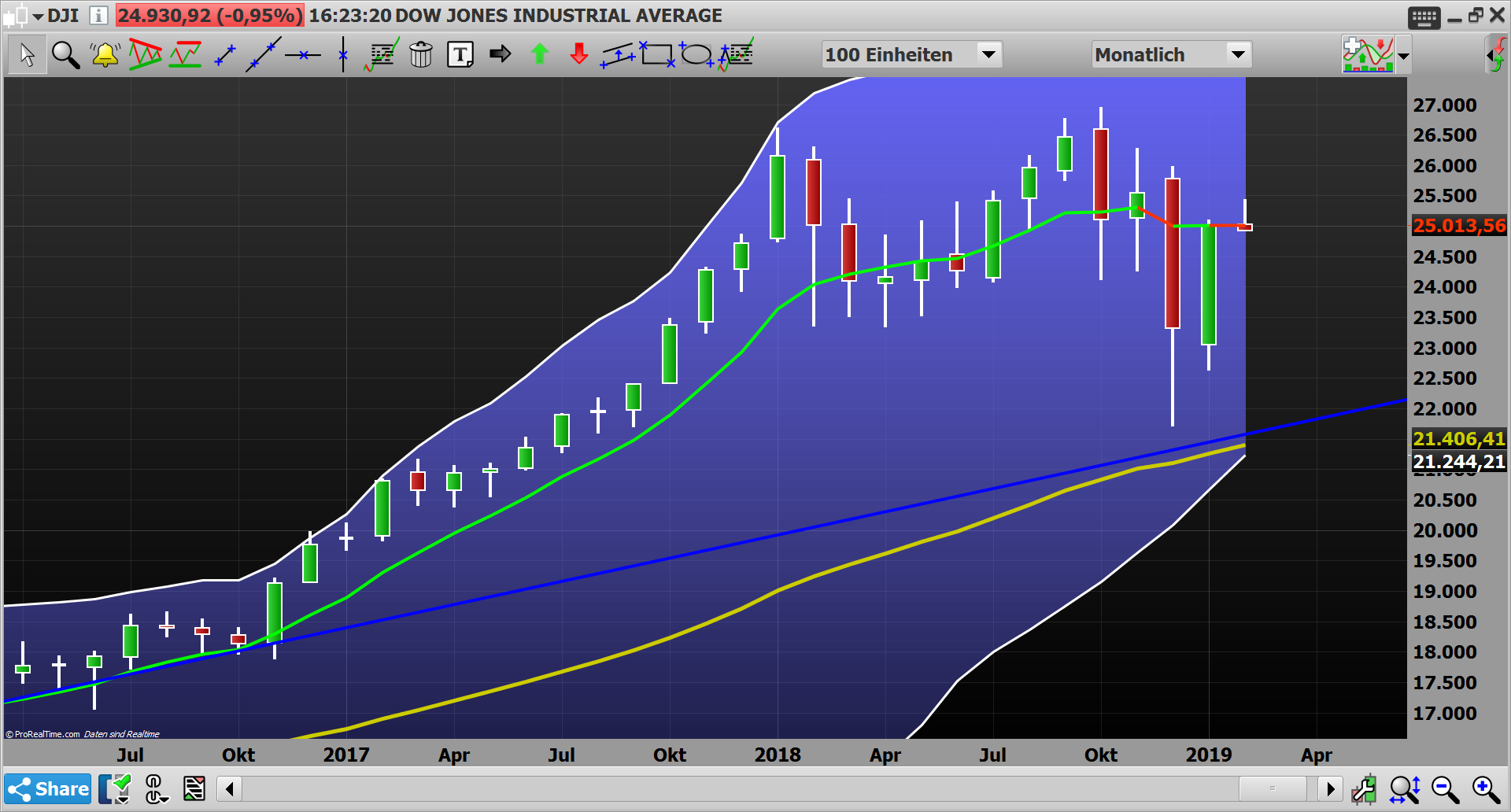Select the vertical line tool

pyautogui.click(x=343, y=54)
